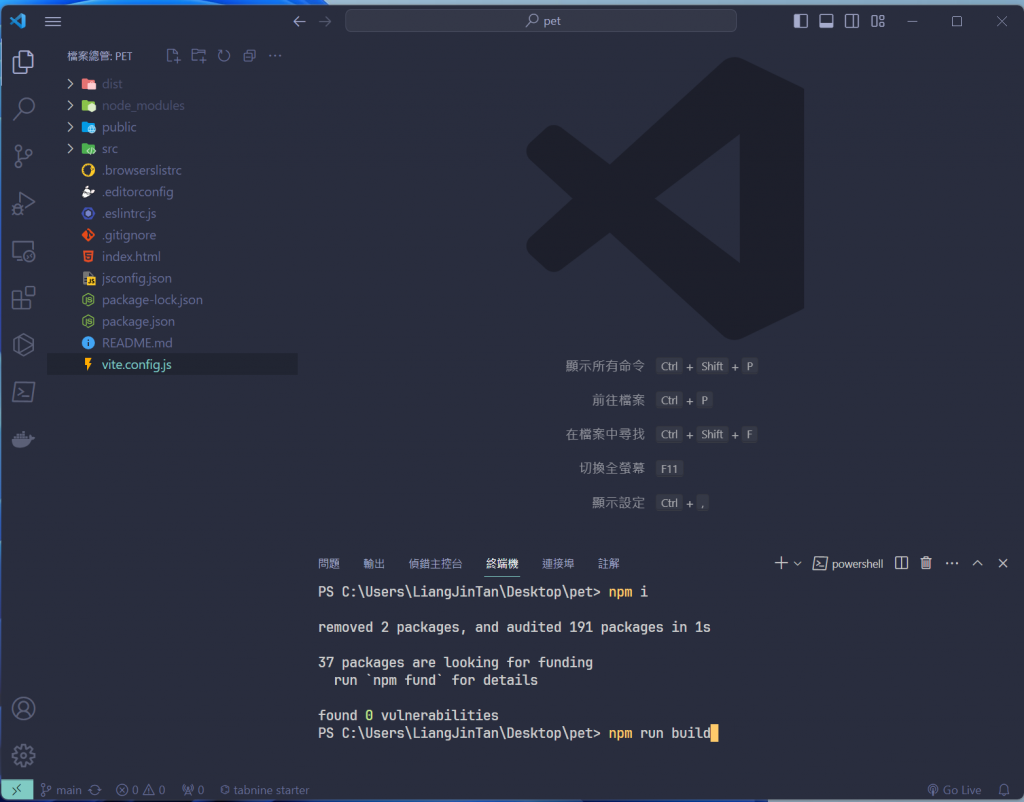1024x802 pixels.
Task: Open the Extensions view icon
Action: pos(24,298)
